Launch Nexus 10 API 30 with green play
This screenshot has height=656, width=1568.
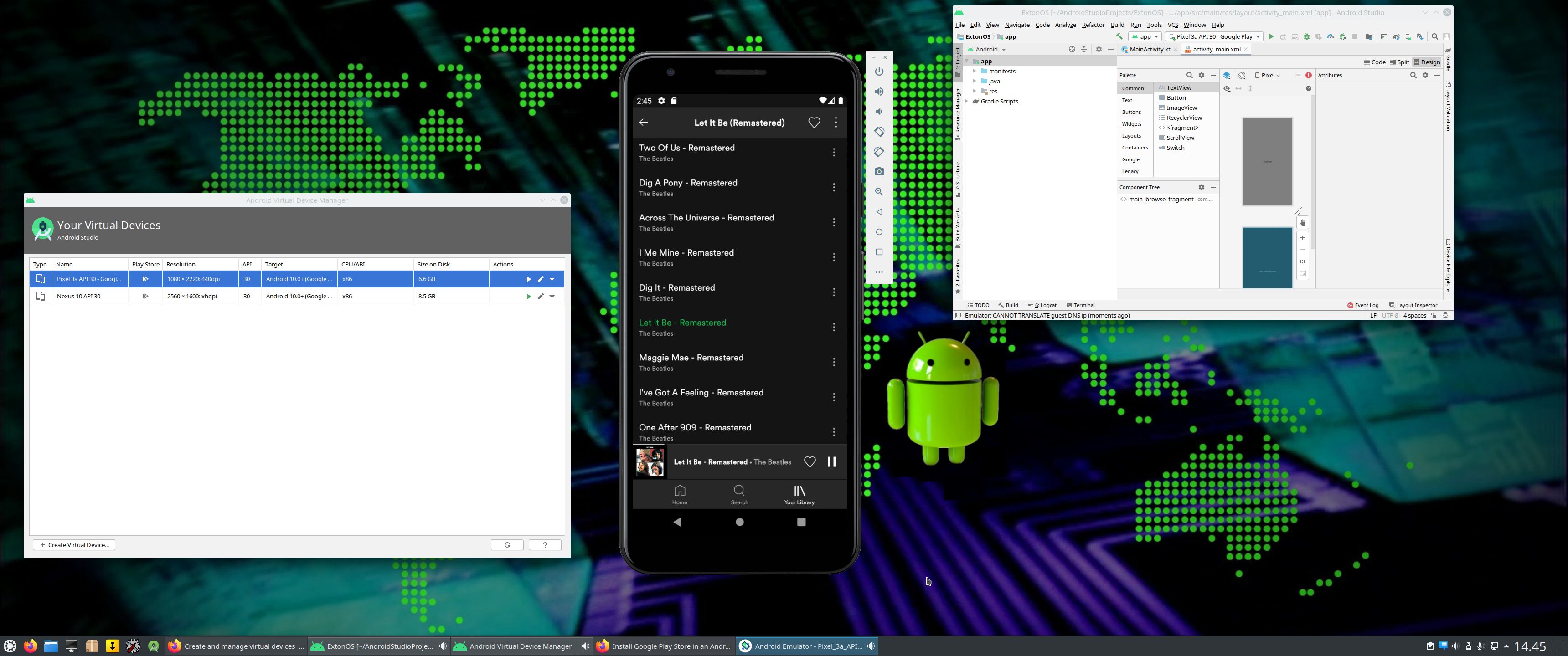point(528,297)
